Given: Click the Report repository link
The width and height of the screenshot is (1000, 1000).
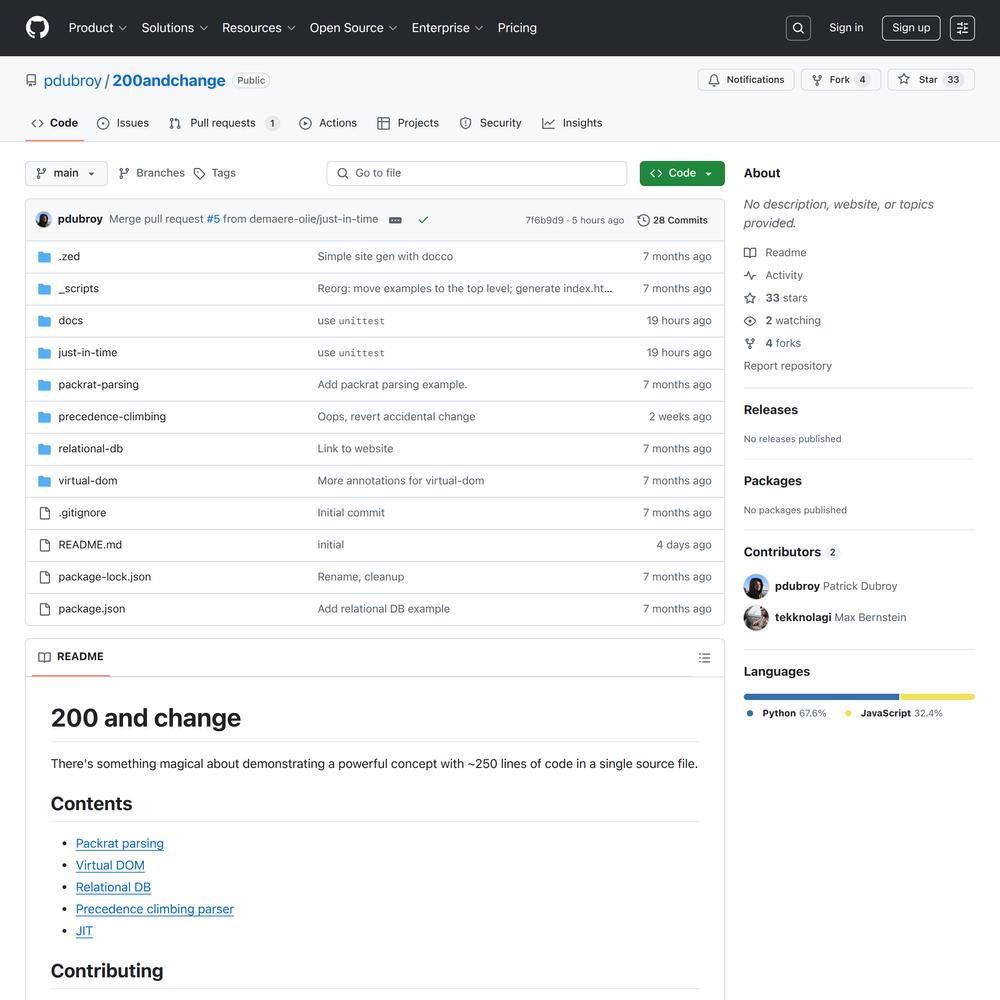Looking at the screenshot, I should click(788, 366).
